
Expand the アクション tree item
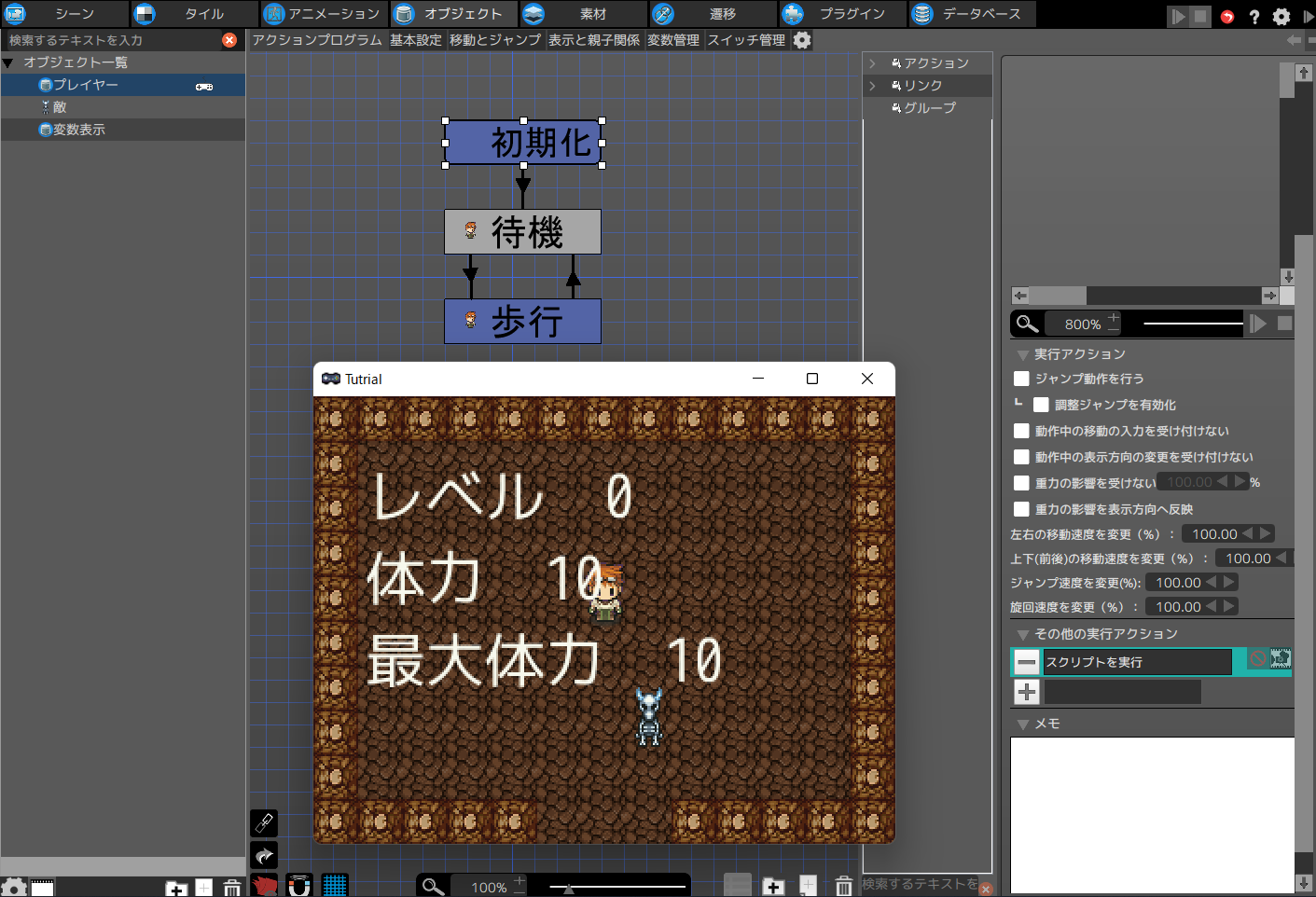(x=872, y=62)
